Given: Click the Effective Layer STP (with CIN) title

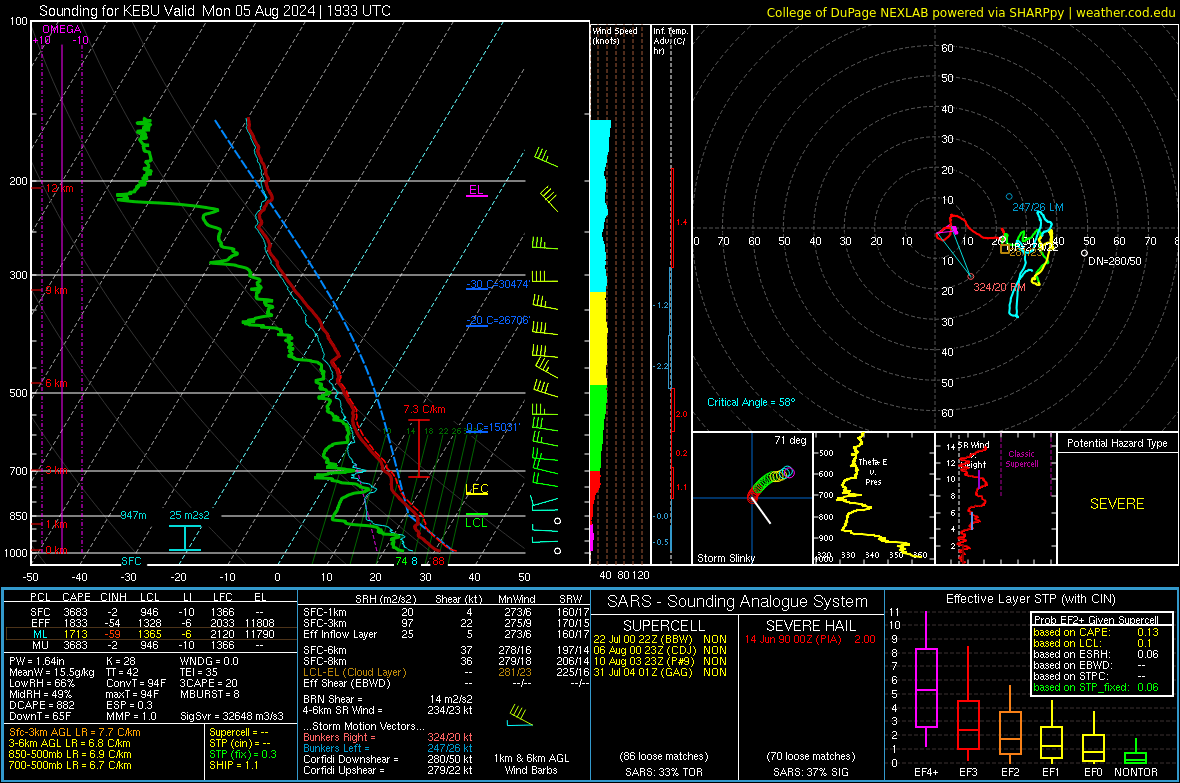Looking at the screenshot, I should tap(1031, 599).
